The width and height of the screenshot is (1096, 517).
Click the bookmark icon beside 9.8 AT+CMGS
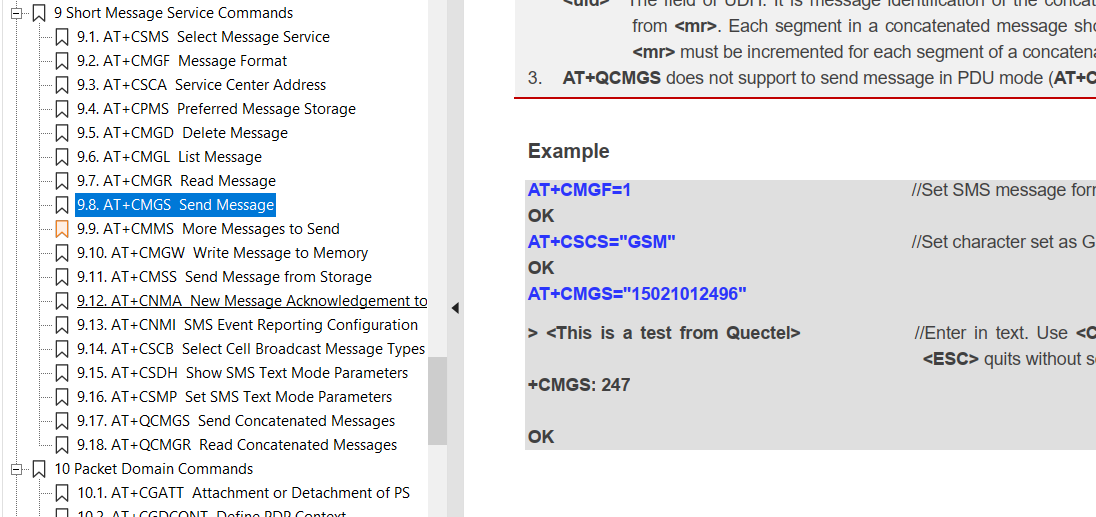pyautogui.click(x=62, y=205)
